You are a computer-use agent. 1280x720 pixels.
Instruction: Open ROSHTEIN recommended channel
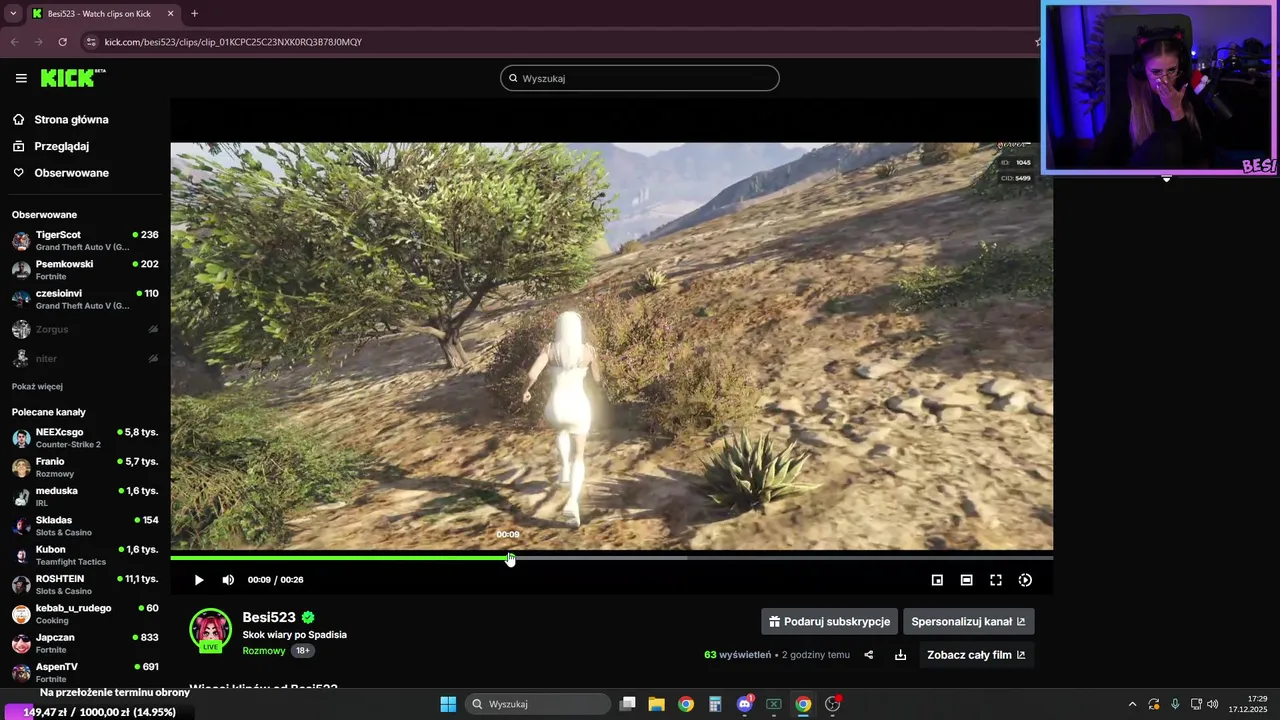[84, 584]
